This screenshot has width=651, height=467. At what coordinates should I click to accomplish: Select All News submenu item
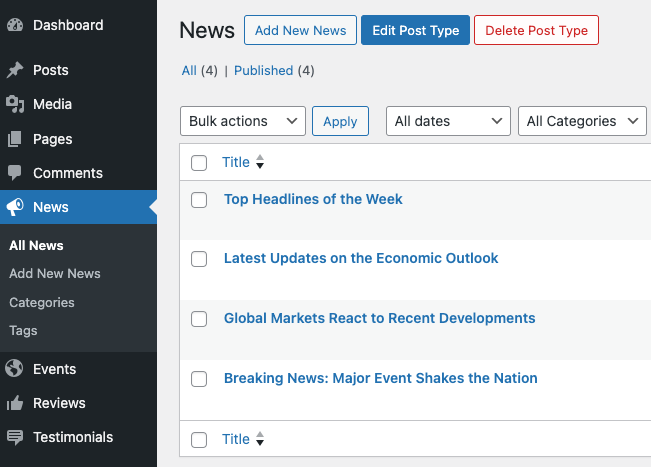(x=37, y=245)
